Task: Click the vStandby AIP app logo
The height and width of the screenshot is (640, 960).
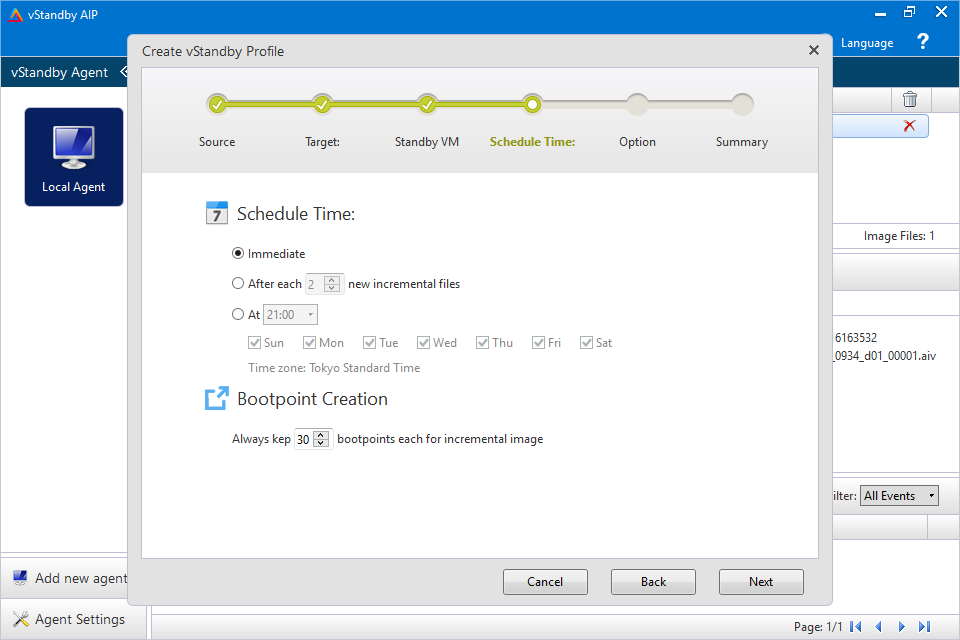Action: pyautogui.click(x=15, y=15)
